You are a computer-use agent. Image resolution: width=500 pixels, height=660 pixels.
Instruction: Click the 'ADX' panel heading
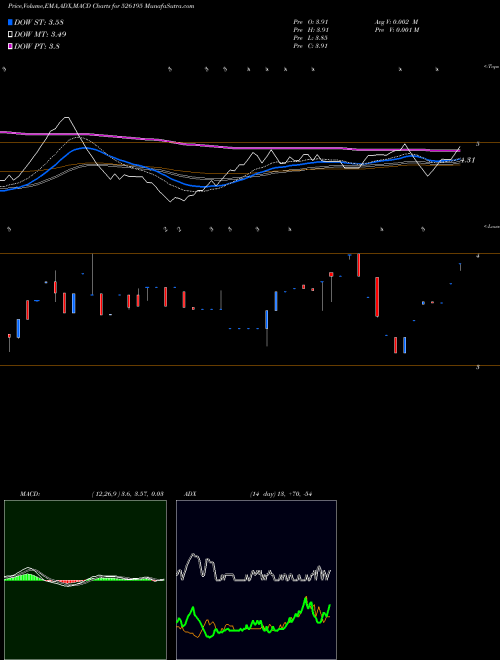(x=190, y=494)
